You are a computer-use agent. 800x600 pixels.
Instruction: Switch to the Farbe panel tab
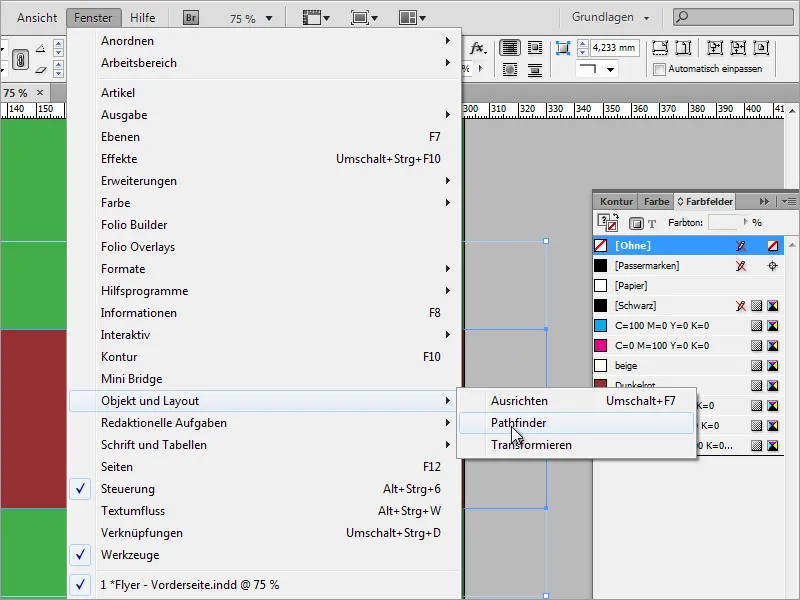(656, 202)
